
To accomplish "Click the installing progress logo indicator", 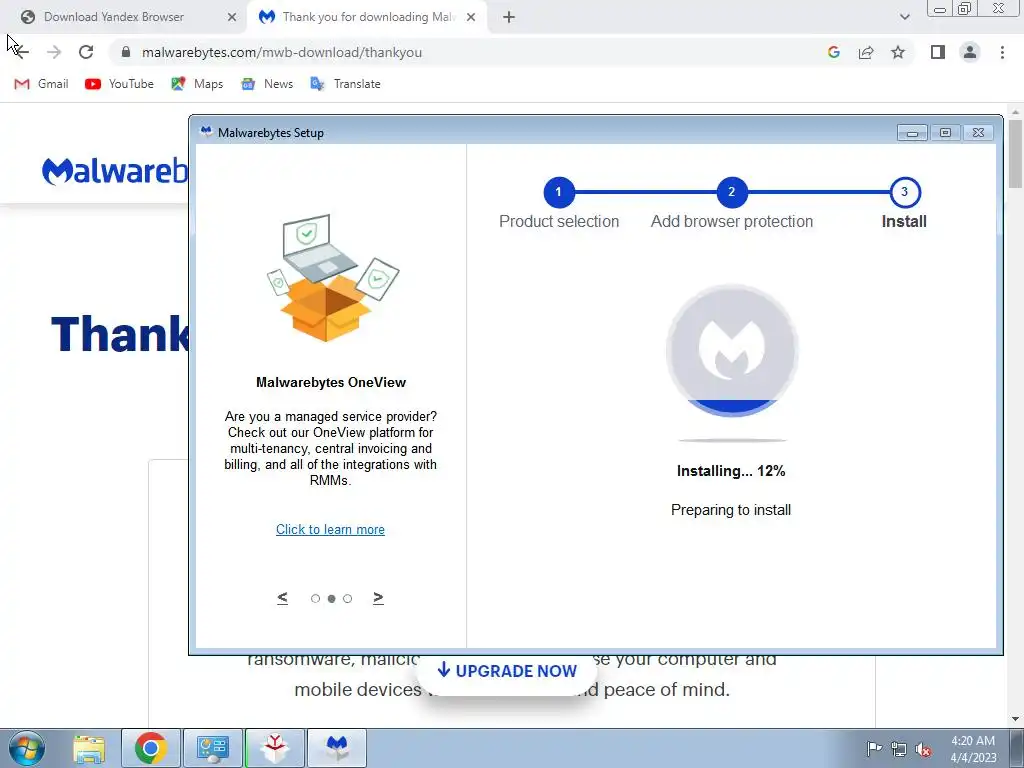I will pos(731,351).
